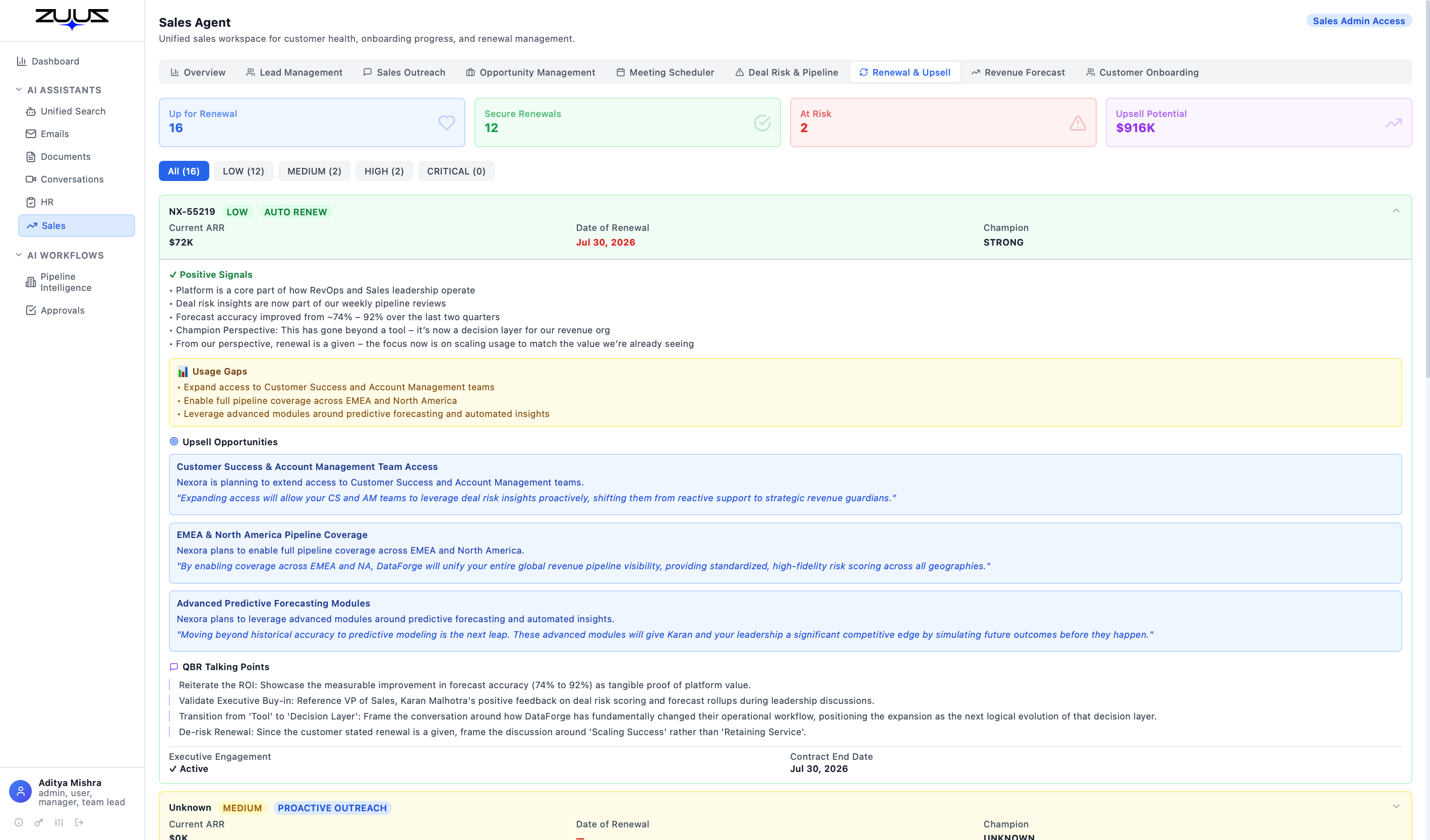The width and height of the screenshot is (1430, 840).
Task: Collapse the AI WORKFLOWS sidebar section
Action: click(x=60, y=256)
